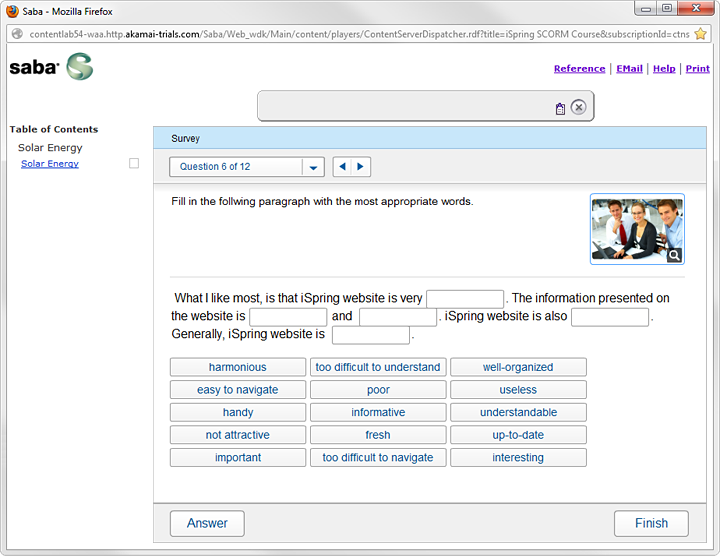Click blank after 'Generally, iSpring website is'
The height and width of the screenshot is (556, 721).
pos(371,335)
